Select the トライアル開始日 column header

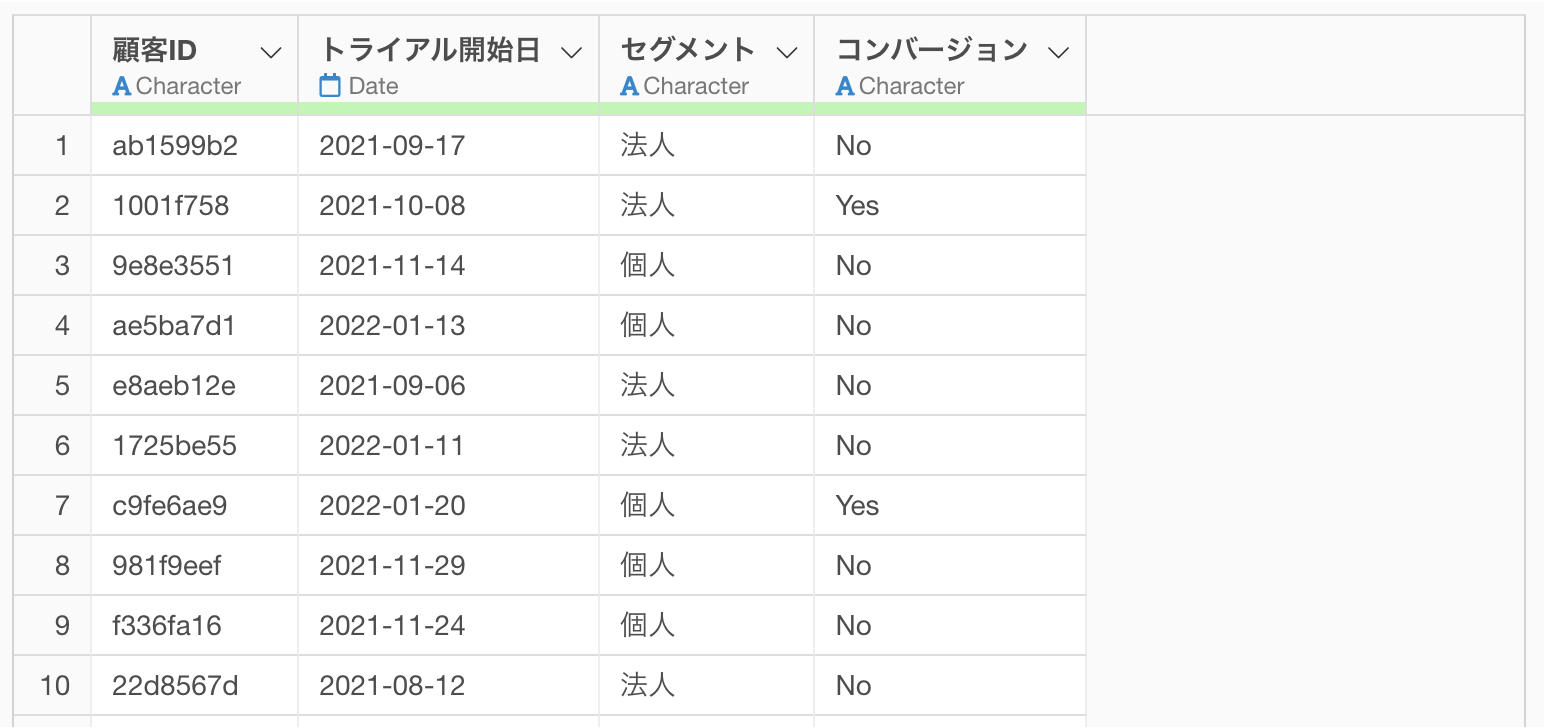click(x=449, y=65)
